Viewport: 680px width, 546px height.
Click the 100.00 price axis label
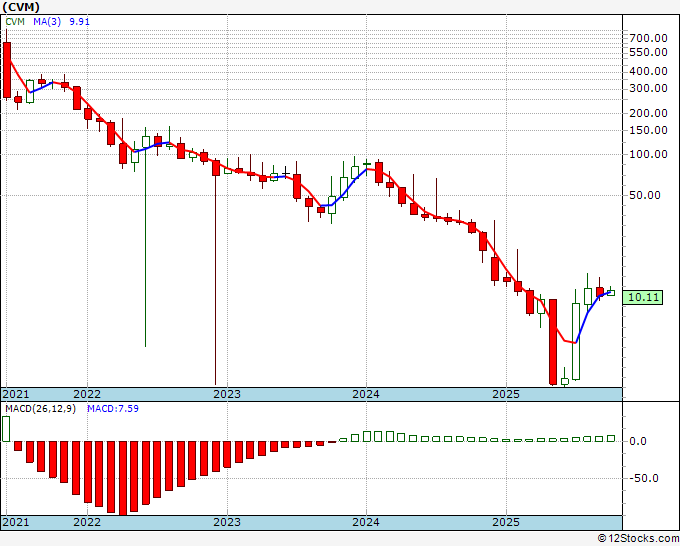coord(649,154)
